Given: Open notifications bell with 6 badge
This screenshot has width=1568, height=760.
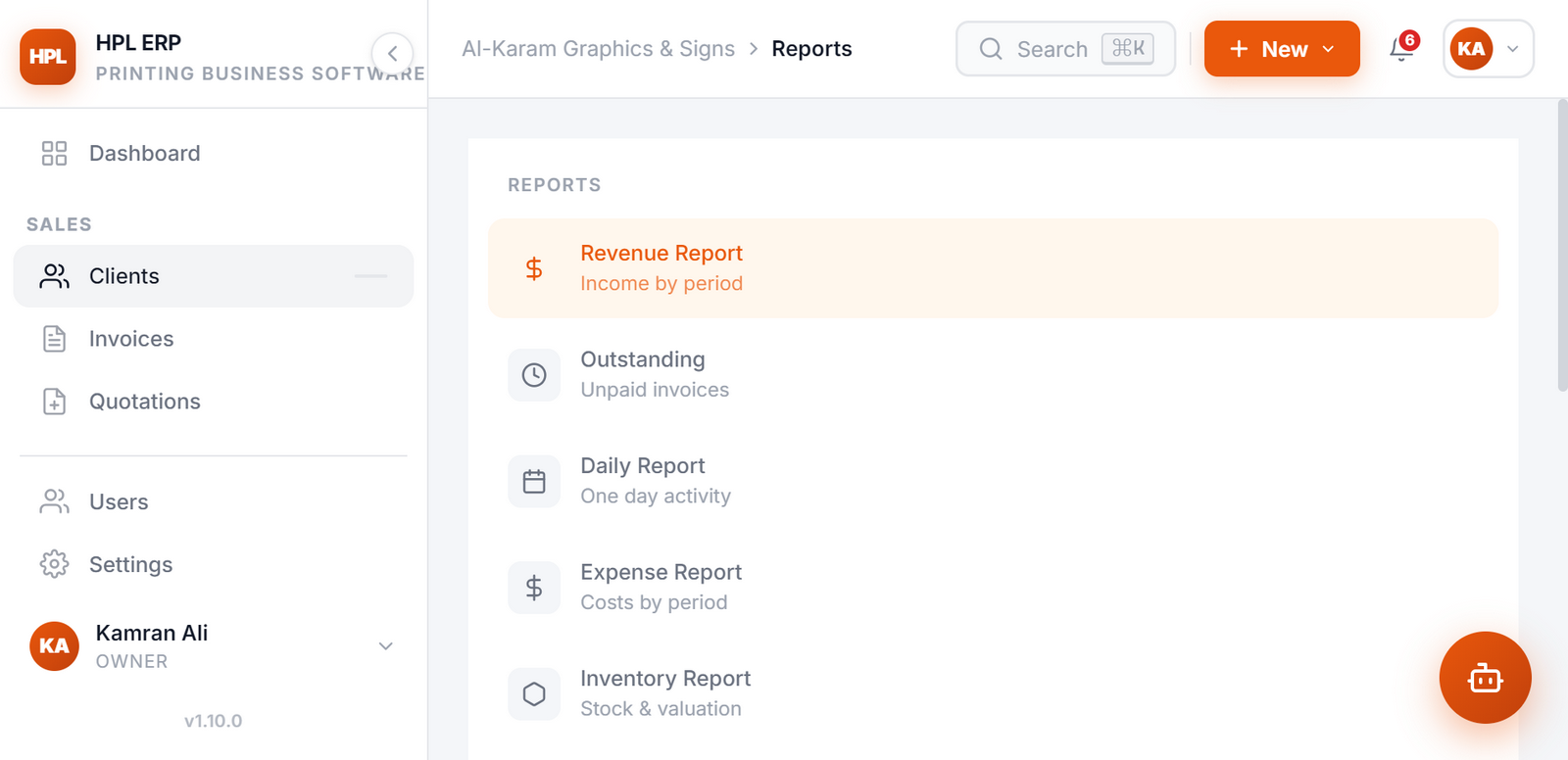Looking at the screenshot, I should tap(1402, 48).
